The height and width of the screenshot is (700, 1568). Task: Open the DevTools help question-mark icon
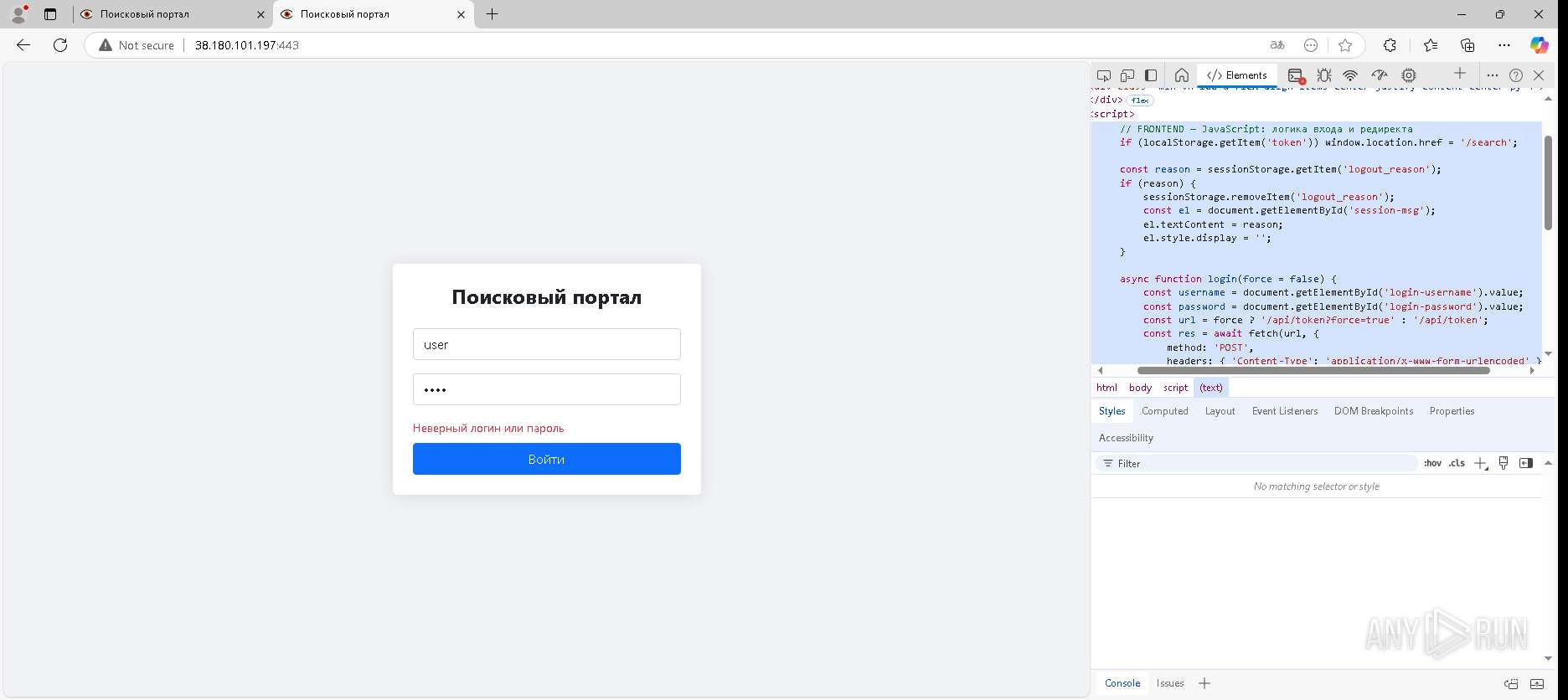pyautogui.click(x=1516, y=75)
